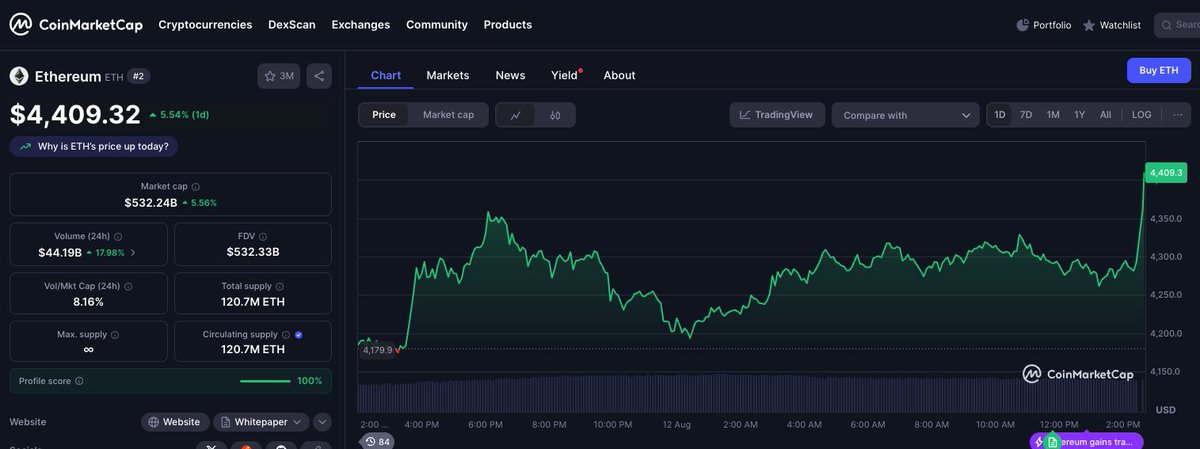Viewport: 1200px width, 449px height.
Task: Open TradingView chart button
Action: tap(777, 115)
